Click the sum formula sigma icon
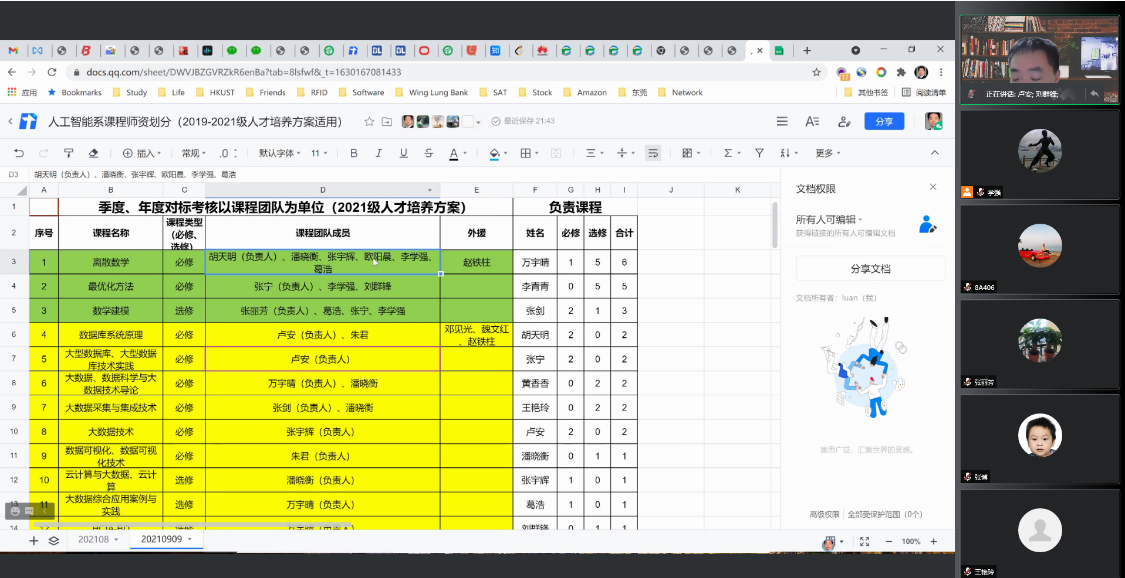Viewport: 1125px width, 578px height. (727, 153)
